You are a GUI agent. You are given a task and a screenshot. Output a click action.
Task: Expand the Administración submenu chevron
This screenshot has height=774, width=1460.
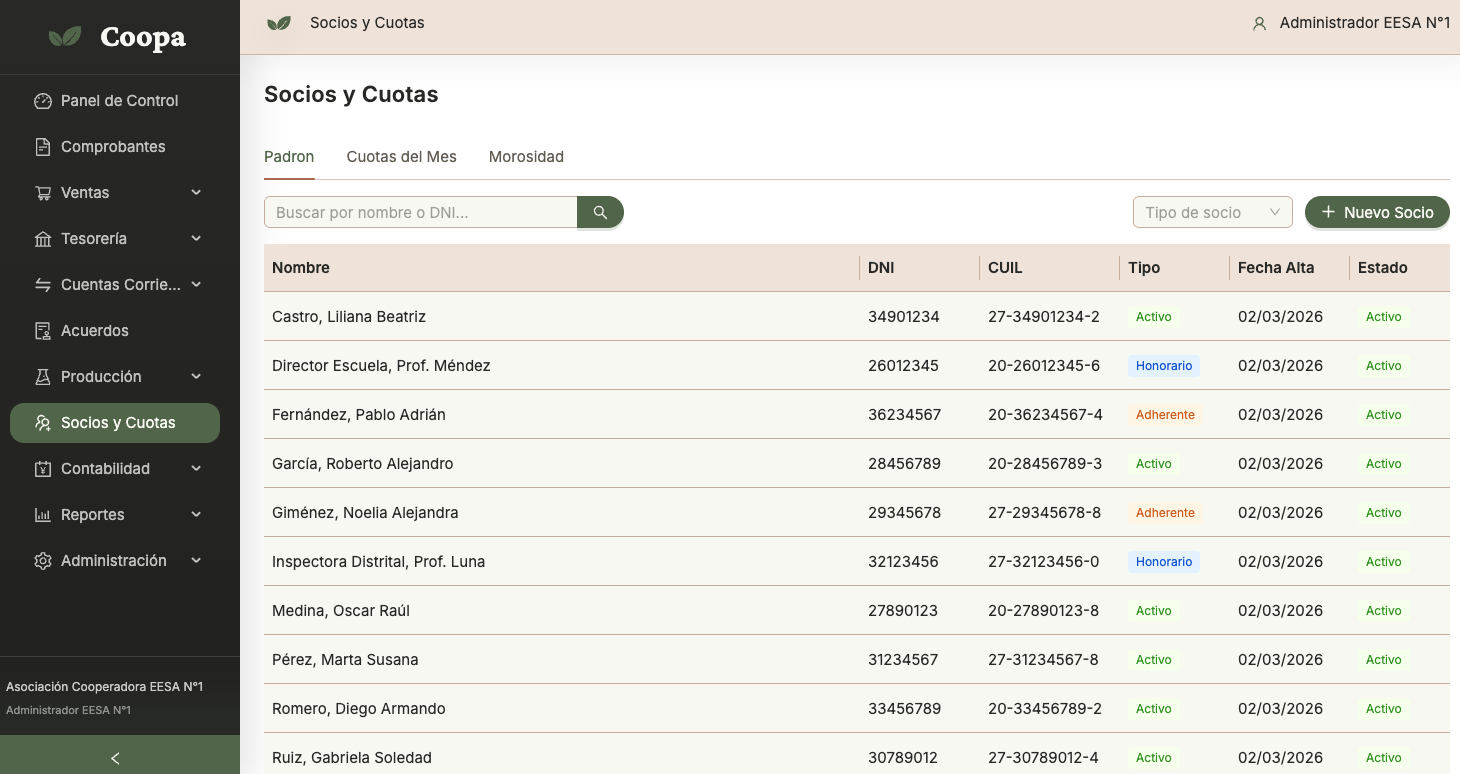coord(196,561)
